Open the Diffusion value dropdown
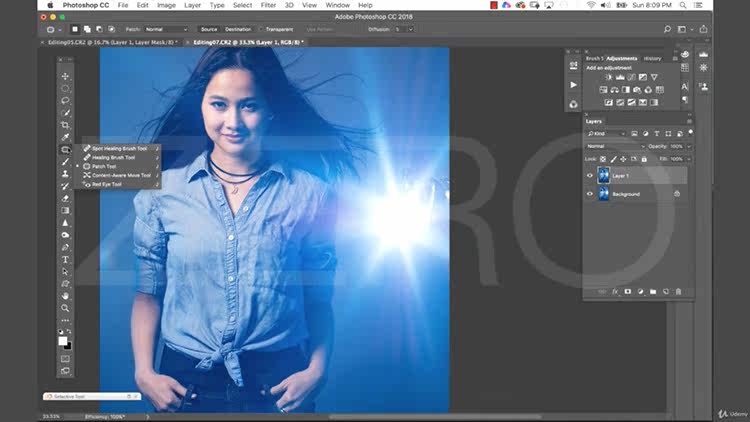 [x=410, y=29]
